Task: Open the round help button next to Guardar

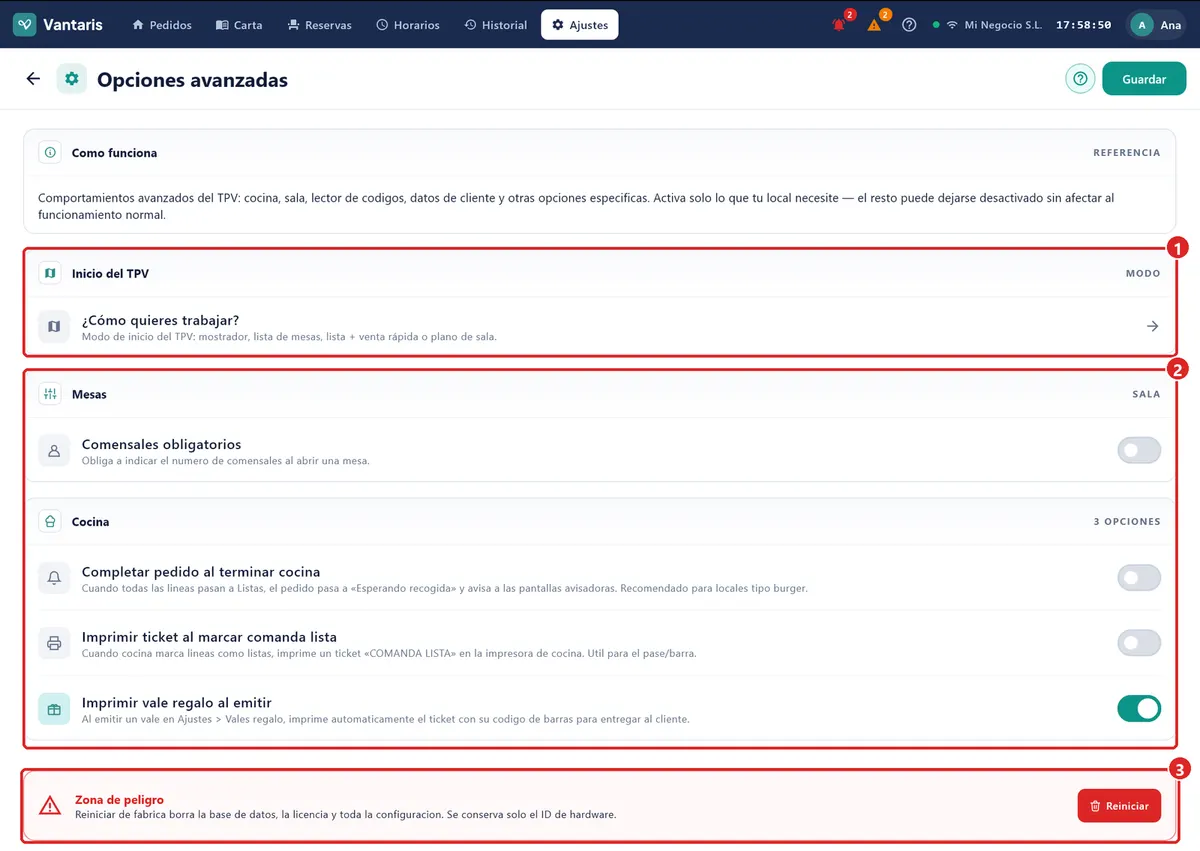Action: pos(1080,79)
